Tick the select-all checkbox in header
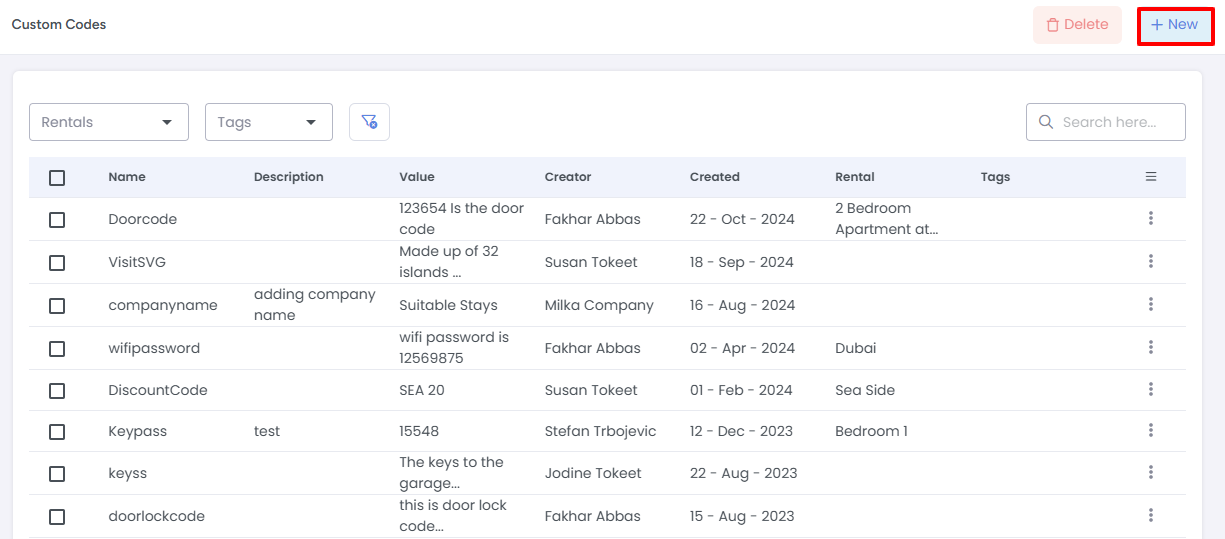 point(57,177)
